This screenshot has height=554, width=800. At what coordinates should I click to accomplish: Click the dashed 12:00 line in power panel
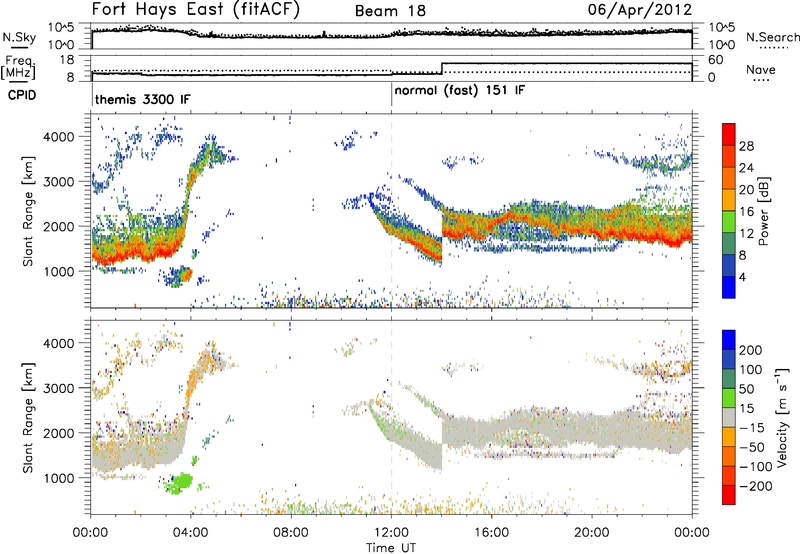coord(391,211)
